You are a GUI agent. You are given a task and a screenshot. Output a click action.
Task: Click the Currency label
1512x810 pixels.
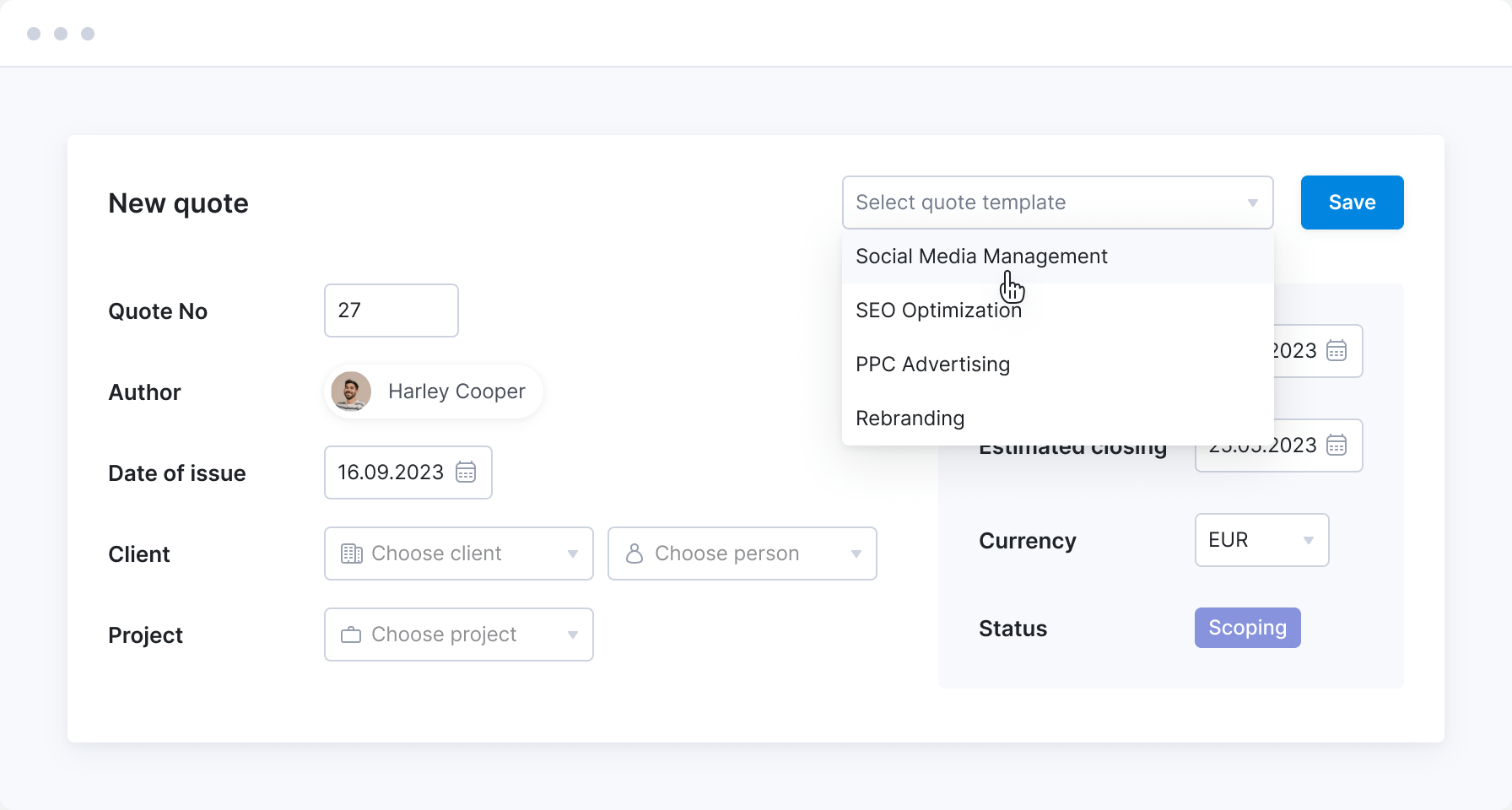click(1027, 541)
